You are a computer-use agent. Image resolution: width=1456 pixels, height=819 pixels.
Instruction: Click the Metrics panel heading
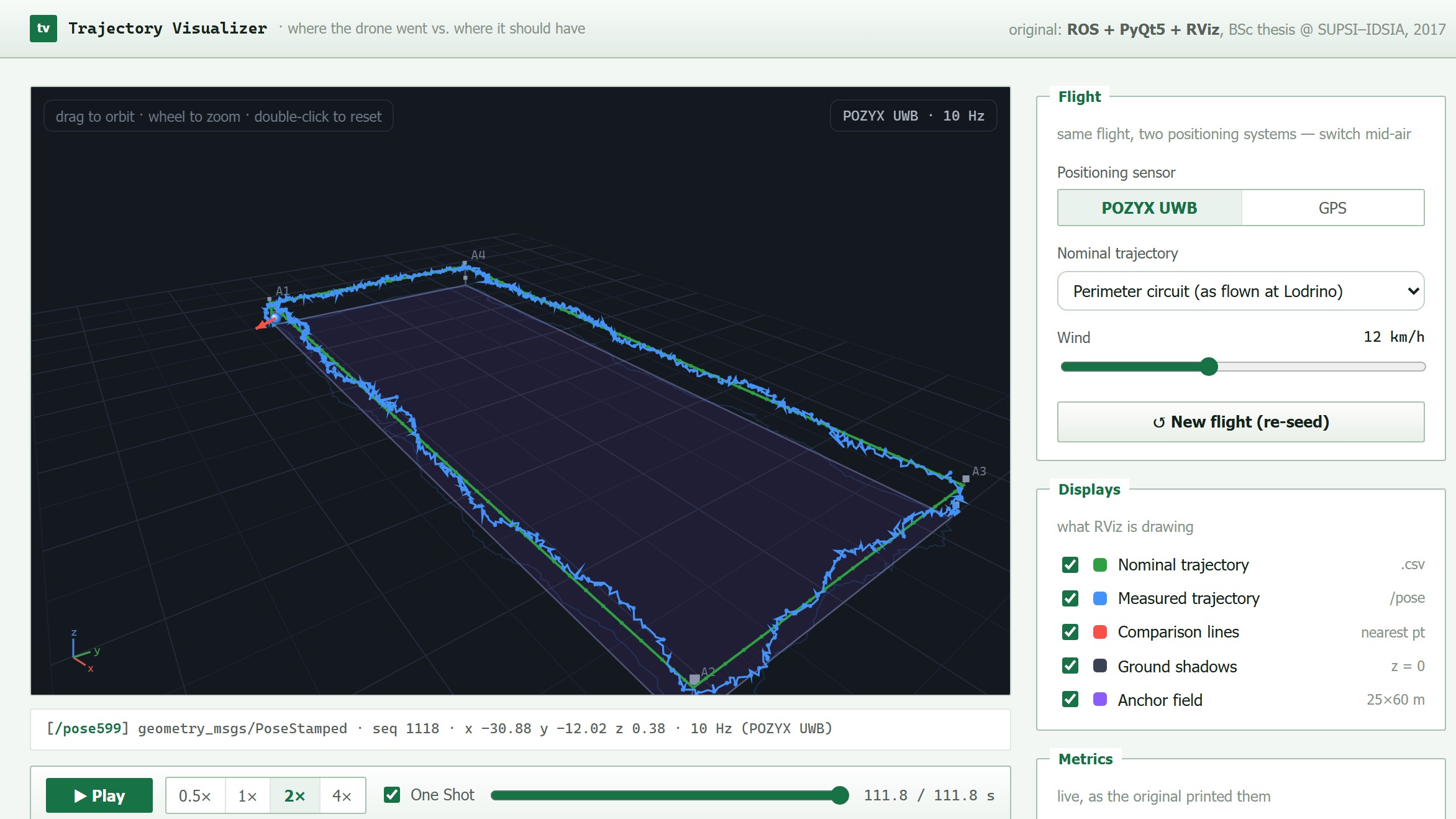click(1086, 759)
